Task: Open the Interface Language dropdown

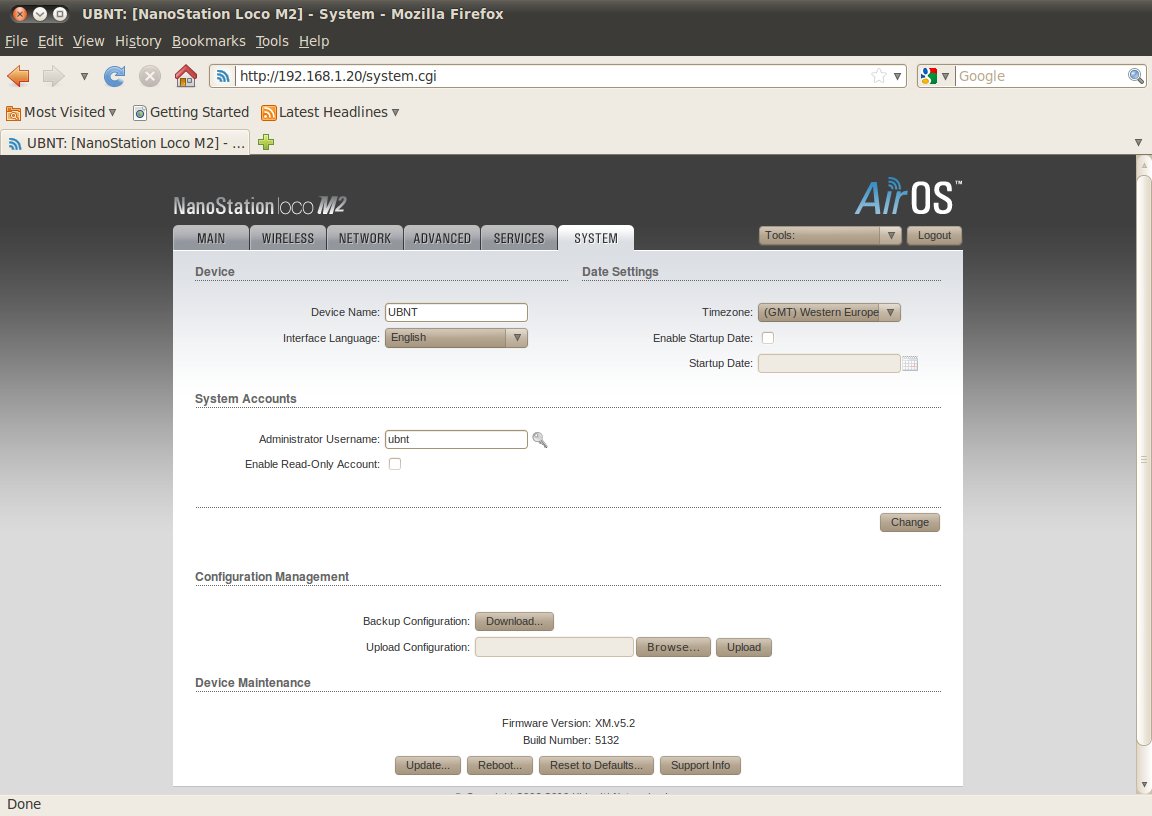Action: coord(456,338)
